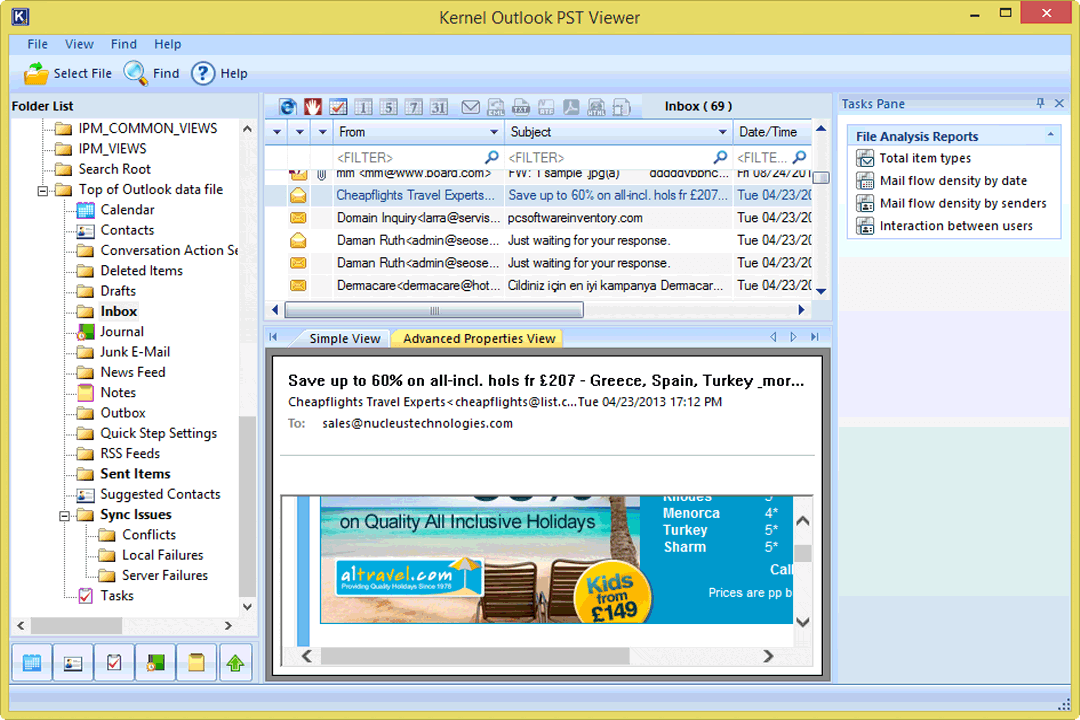Open Calendar from bottom navigation icons
The image size is (1080, 720).
tap(32, 663)
